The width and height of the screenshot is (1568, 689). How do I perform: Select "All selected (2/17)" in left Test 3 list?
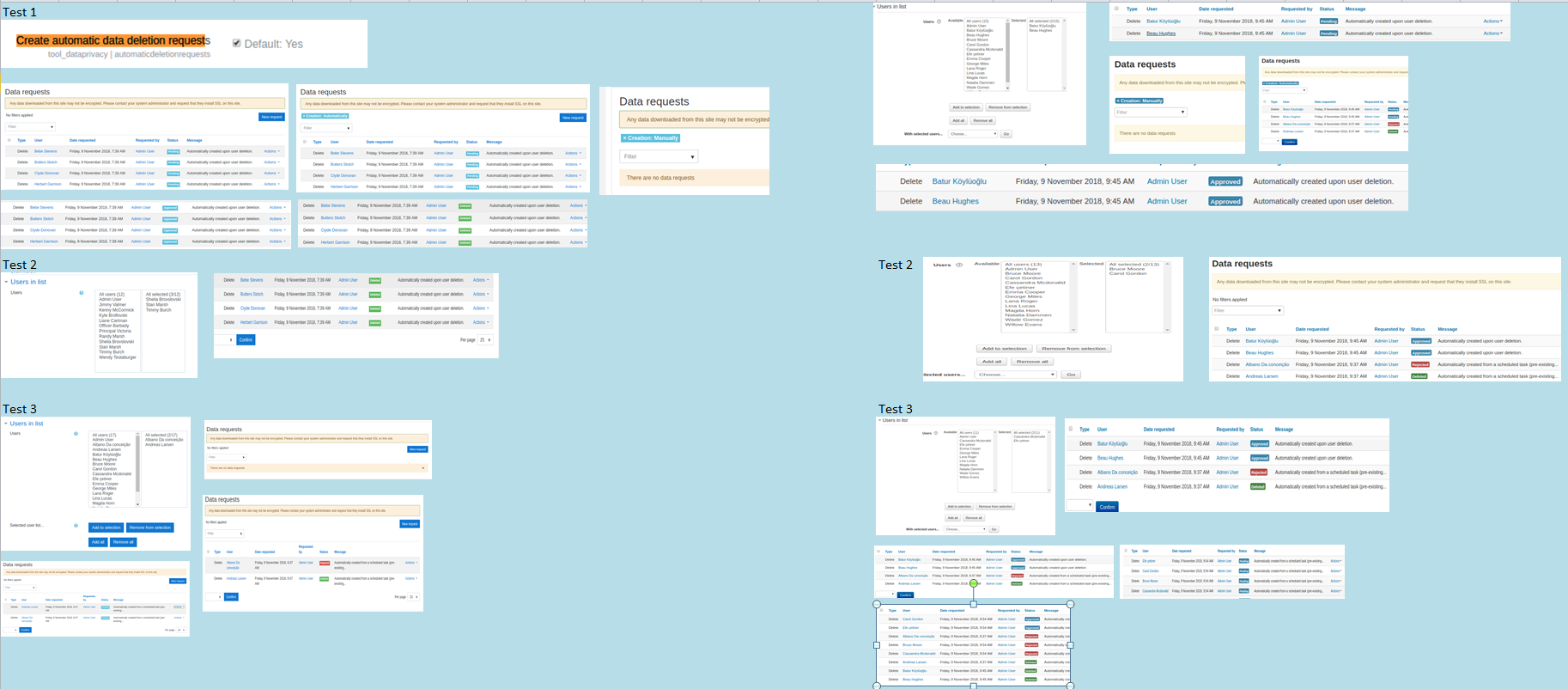(161, 436)
